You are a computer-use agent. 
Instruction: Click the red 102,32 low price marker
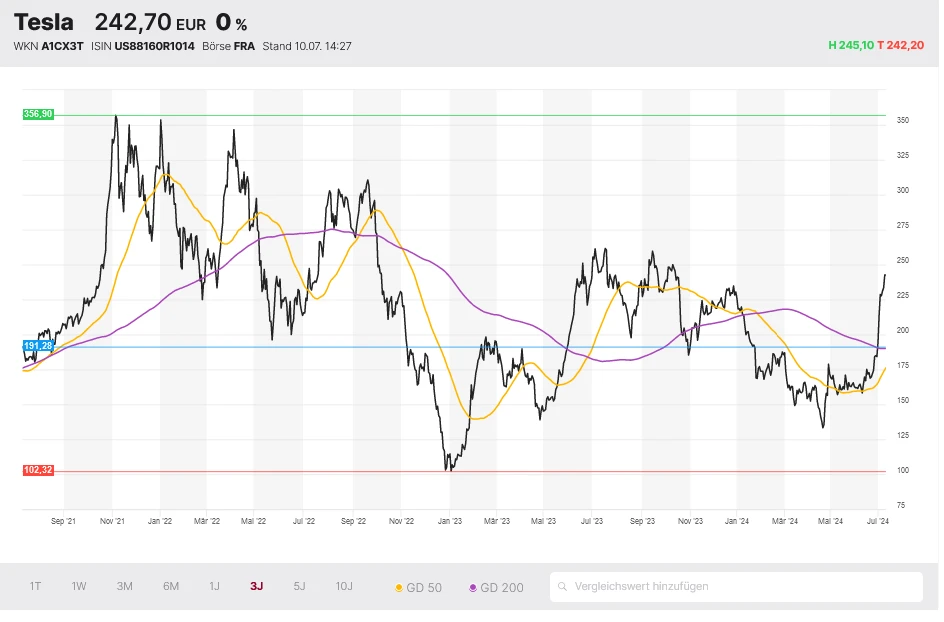(38, 470)
